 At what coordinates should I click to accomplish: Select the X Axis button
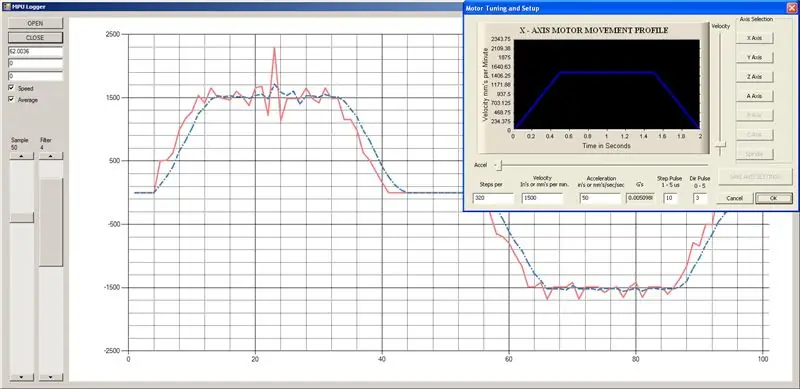[x=754, y=38]
